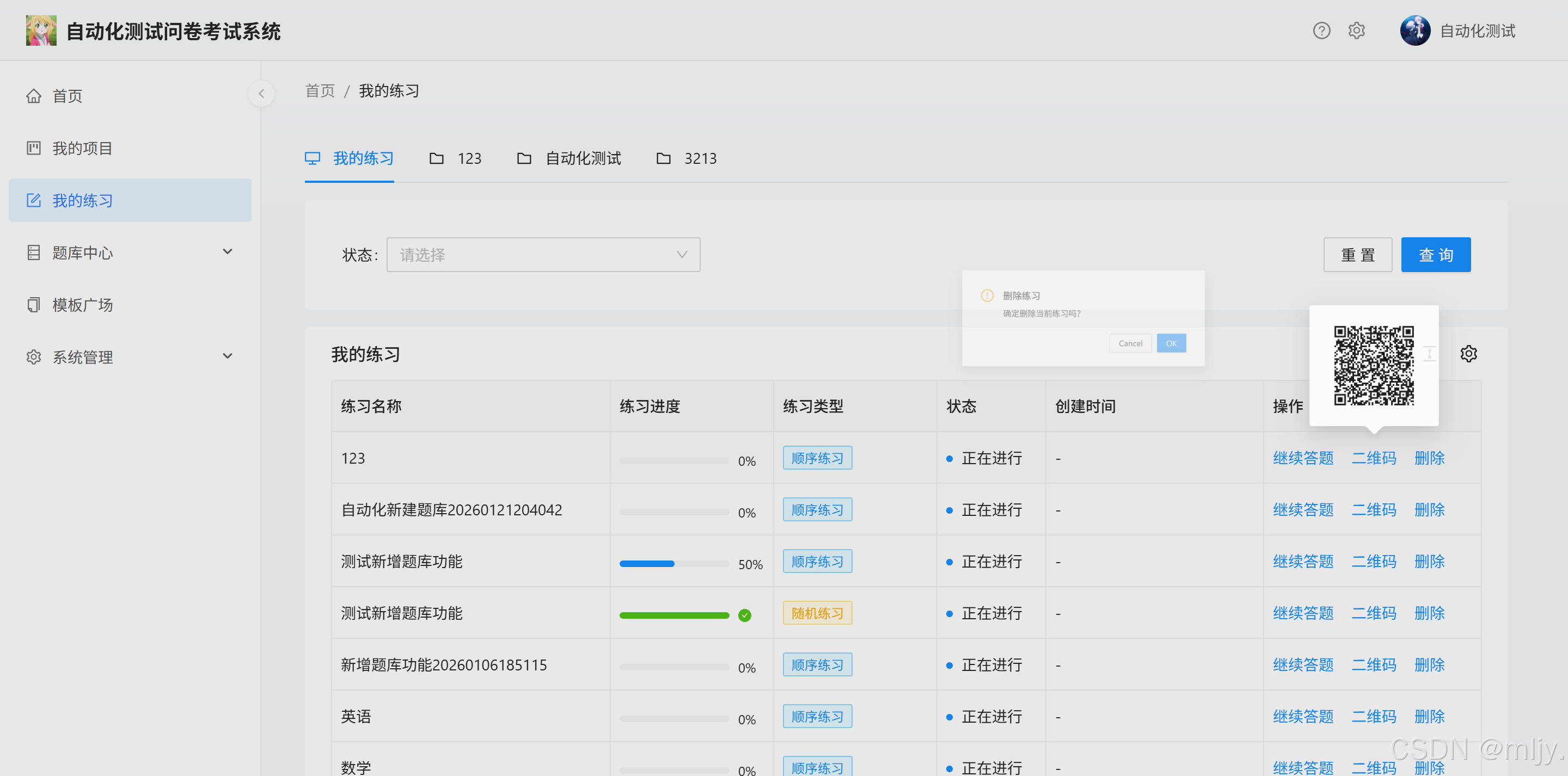The image size is (1568, 776).
Task: Click the user avatar in header
Action: 1414,30
